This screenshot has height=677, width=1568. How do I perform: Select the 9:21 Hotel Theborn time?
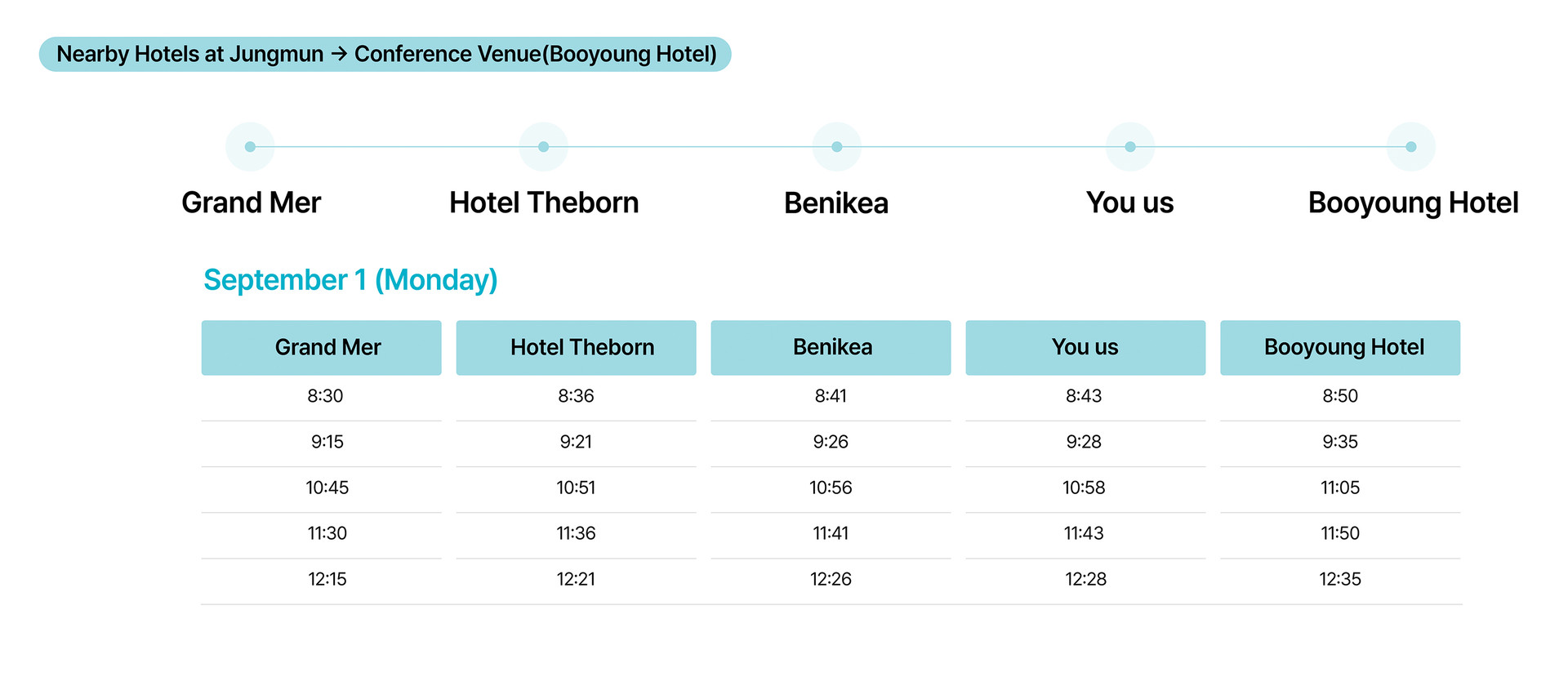pyautogui.click(x=576, y=442)
